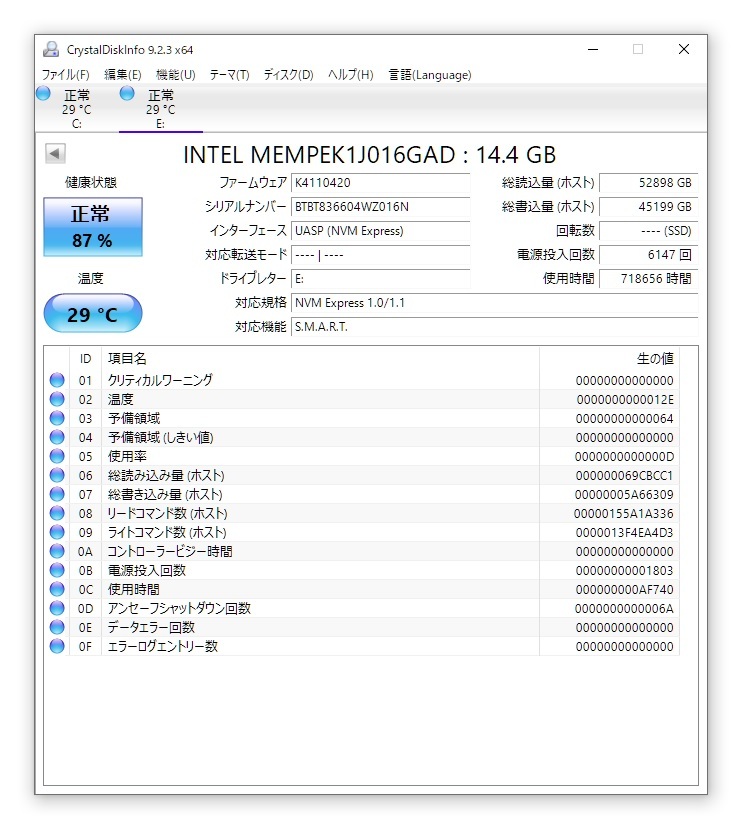This screenshot has height=838, width=742.
Task: Click status orb for ライトコマンド数 row
Action: [57, 532]
